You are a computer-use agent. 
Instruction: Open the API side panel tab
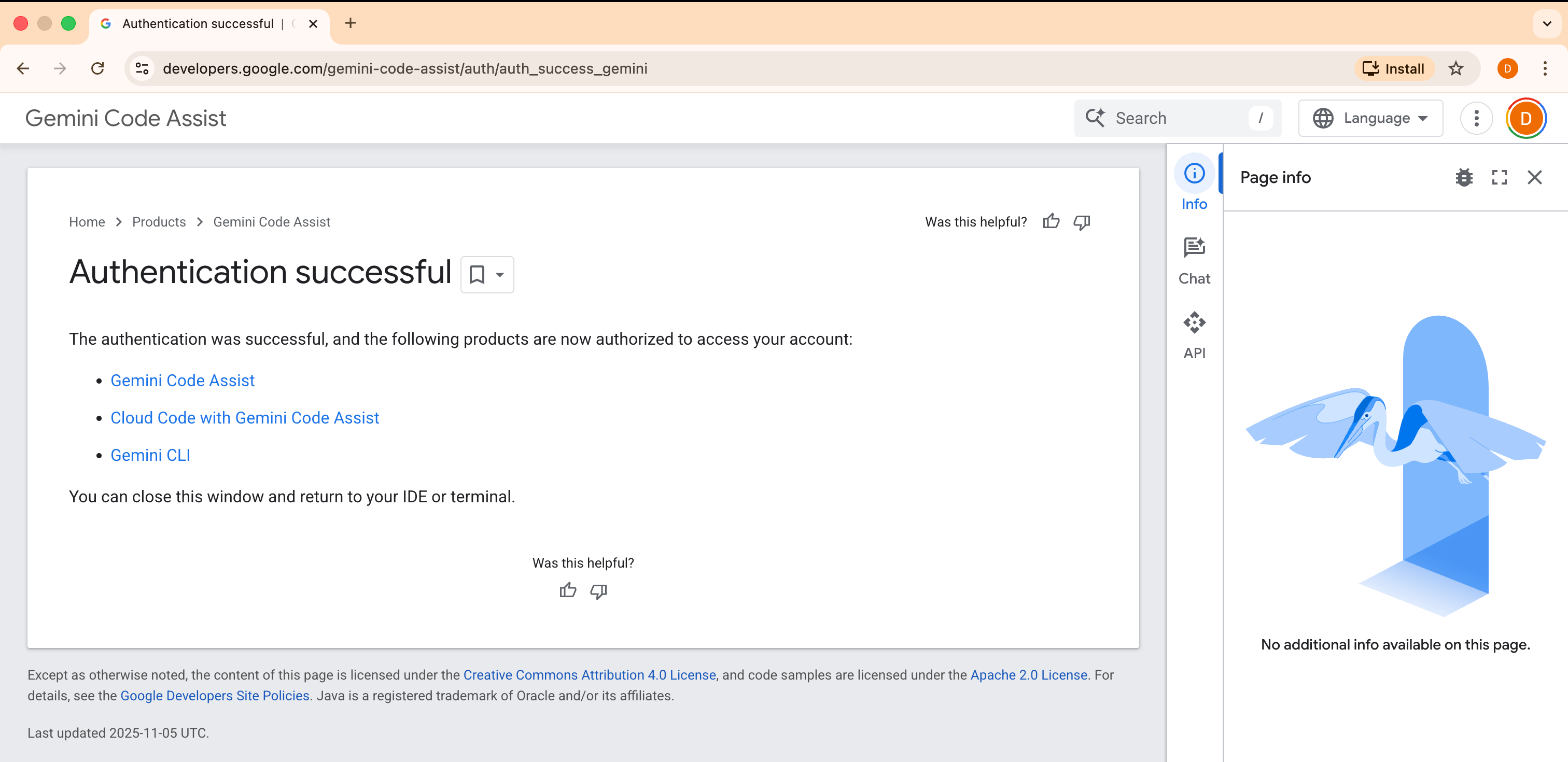(x=1194, y=335)
